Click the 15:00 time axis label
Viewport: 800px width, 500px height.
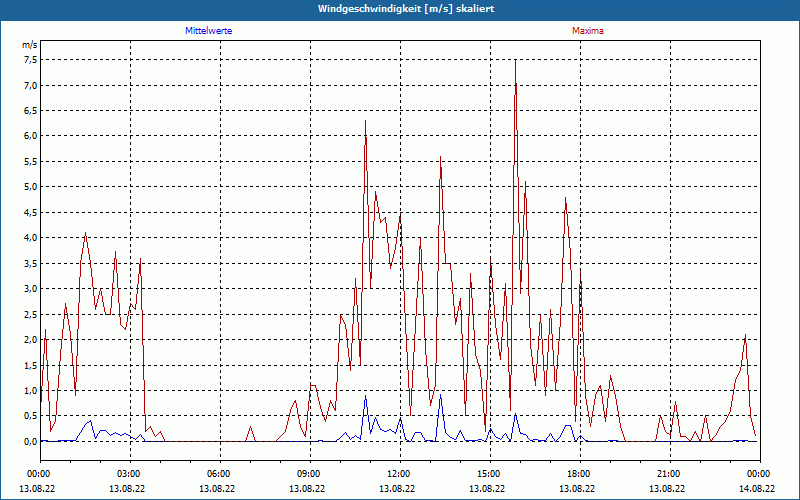490,474
